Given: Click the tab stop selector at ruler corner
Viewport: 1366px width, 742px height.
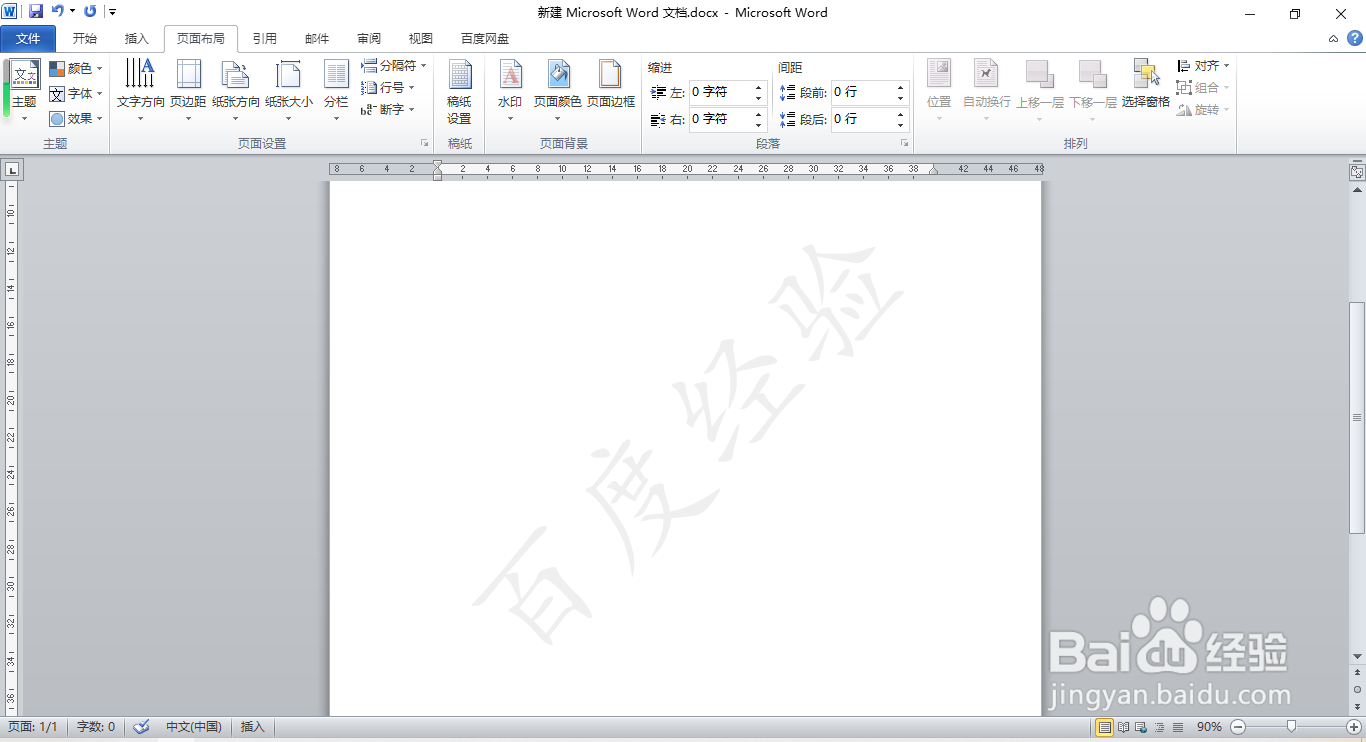Looking at the screenshot, I should pos(12,170).
